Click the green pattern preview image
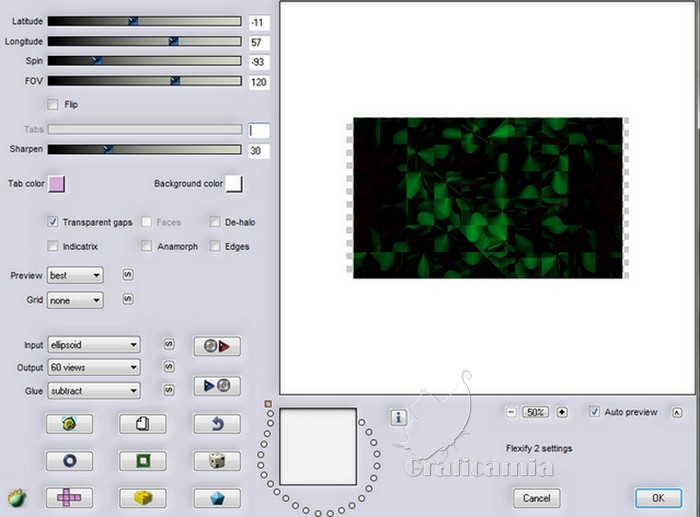 [488, 198]
